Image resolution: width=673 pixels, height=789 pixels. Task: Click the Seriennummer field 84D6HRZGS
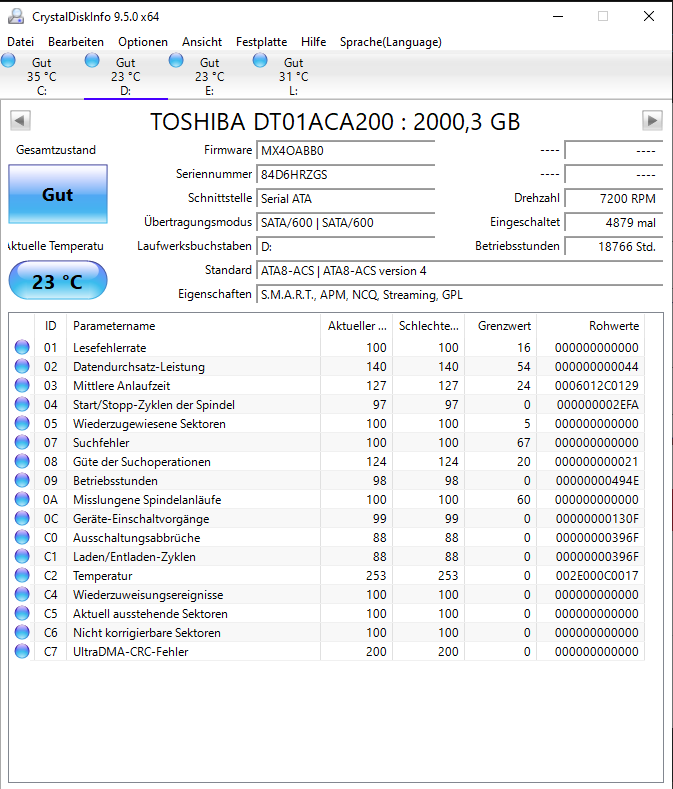pos(346,175)
